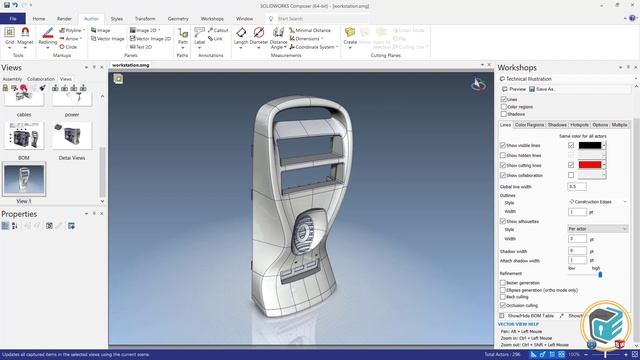Viewport: 640px width, 360px height.
Task: Toggle Show visible lines checkbox
Action: click(x=503, y=145)
